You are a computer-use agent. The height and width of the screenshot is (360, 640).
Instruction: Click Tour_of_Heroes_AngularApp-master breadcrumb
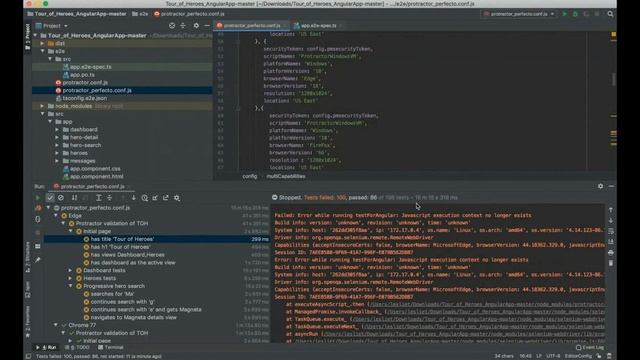pyautogui.click(x=77, y=14)
